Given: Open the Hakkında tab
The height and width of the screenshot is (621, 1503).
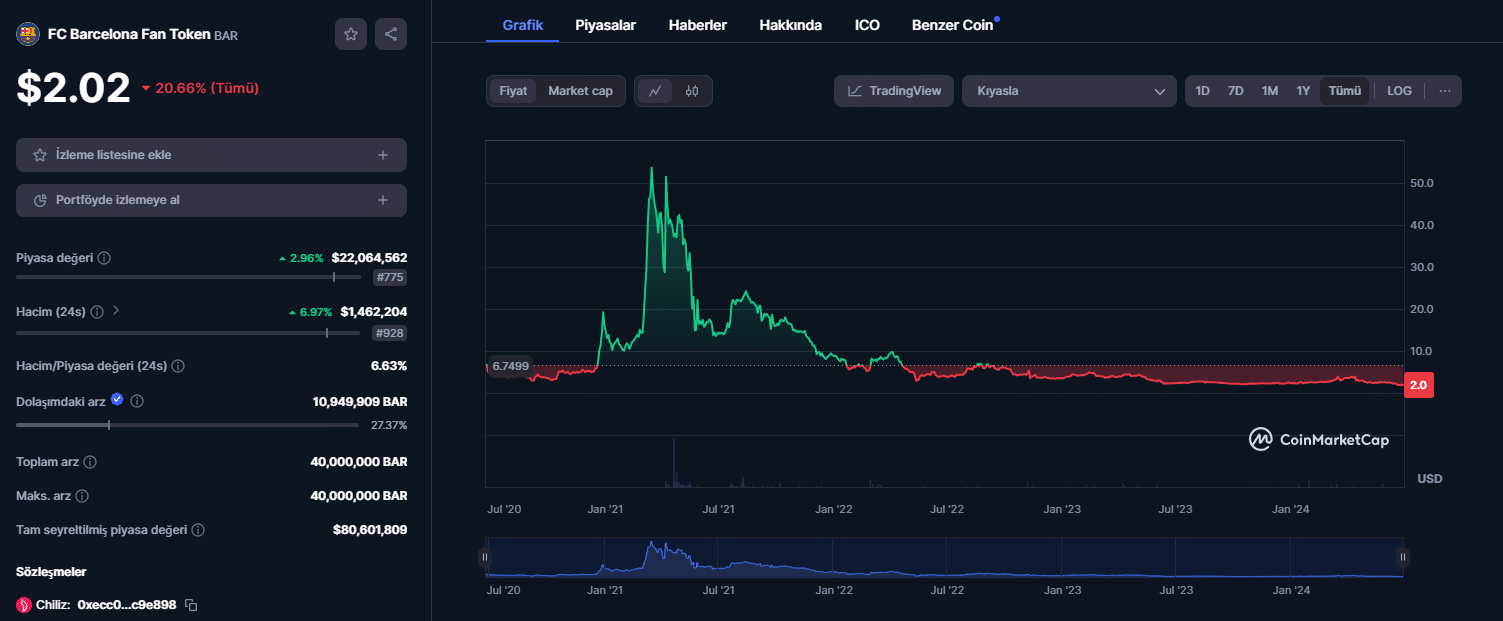Looking at the screenshot, I should click(791, 25).
